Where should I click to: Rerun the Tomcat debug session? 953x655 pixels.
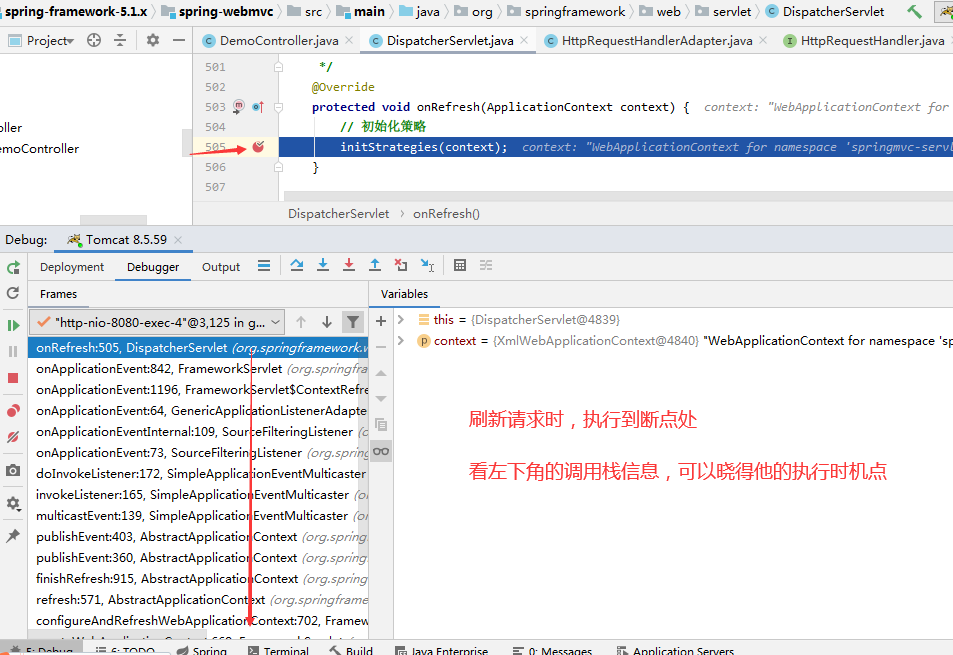[13, 267]
